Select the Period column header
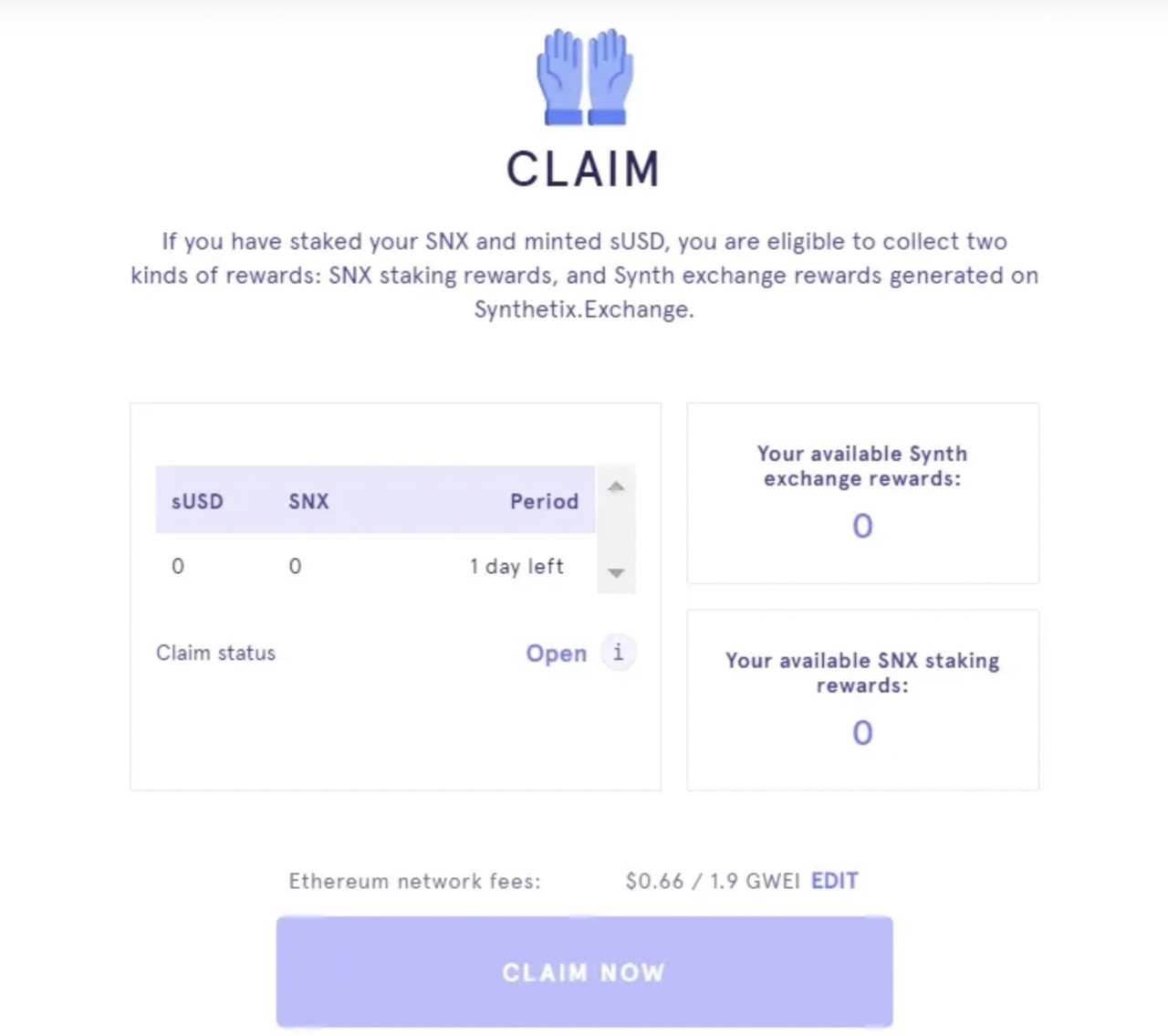Viewport: 1168px width, 1036px height. 544,501
